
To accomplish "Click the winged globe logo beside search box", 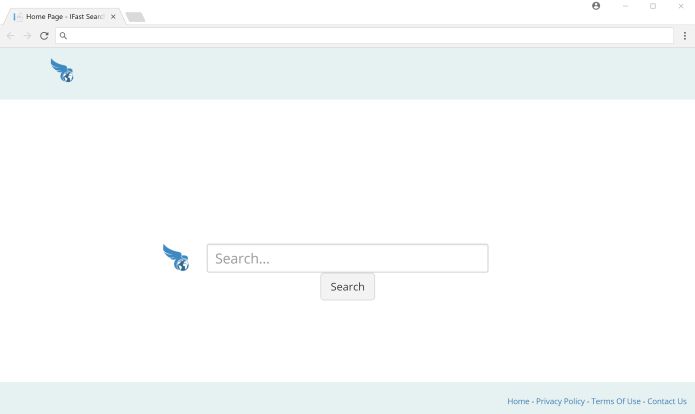I will tap(176, 258).
